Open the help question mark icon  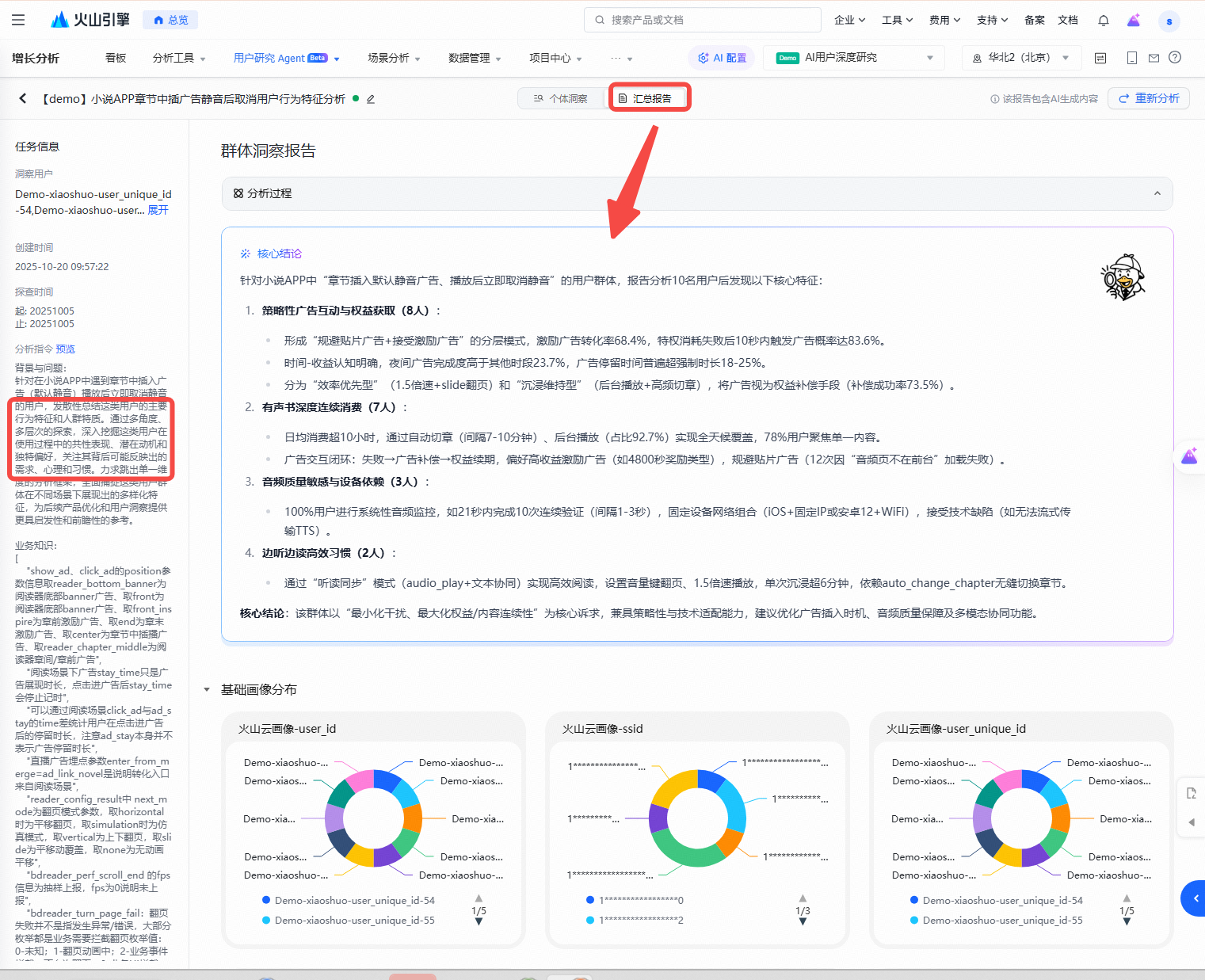pos(1175,57)
